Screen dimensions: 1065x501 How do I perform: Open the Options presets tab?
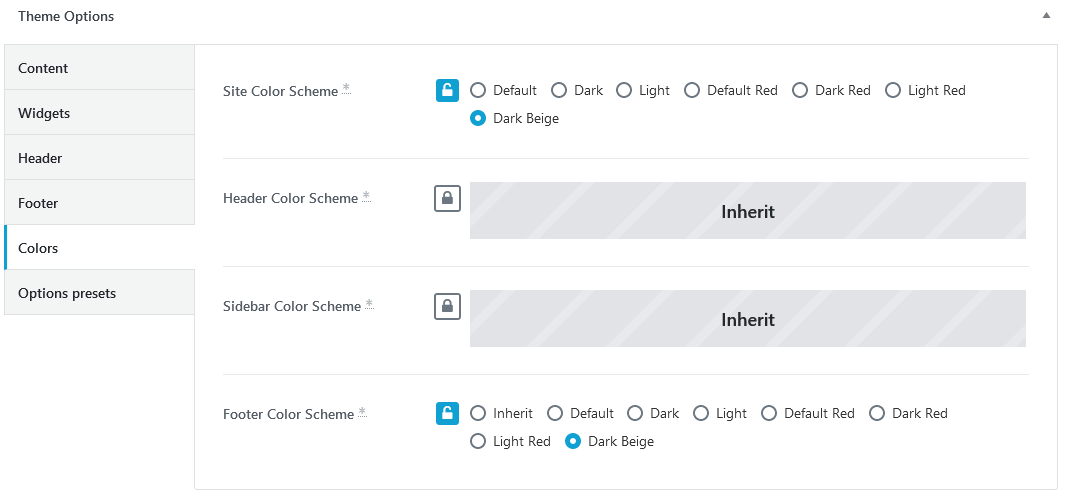pos(99,293)
